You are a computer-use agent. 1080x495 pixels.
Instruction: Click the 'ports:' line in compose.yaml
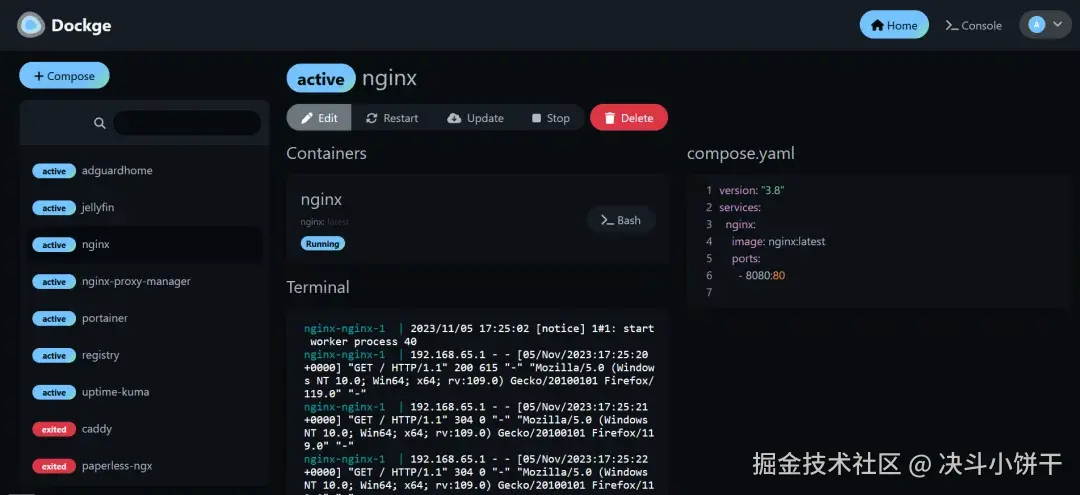pos(746,259)
